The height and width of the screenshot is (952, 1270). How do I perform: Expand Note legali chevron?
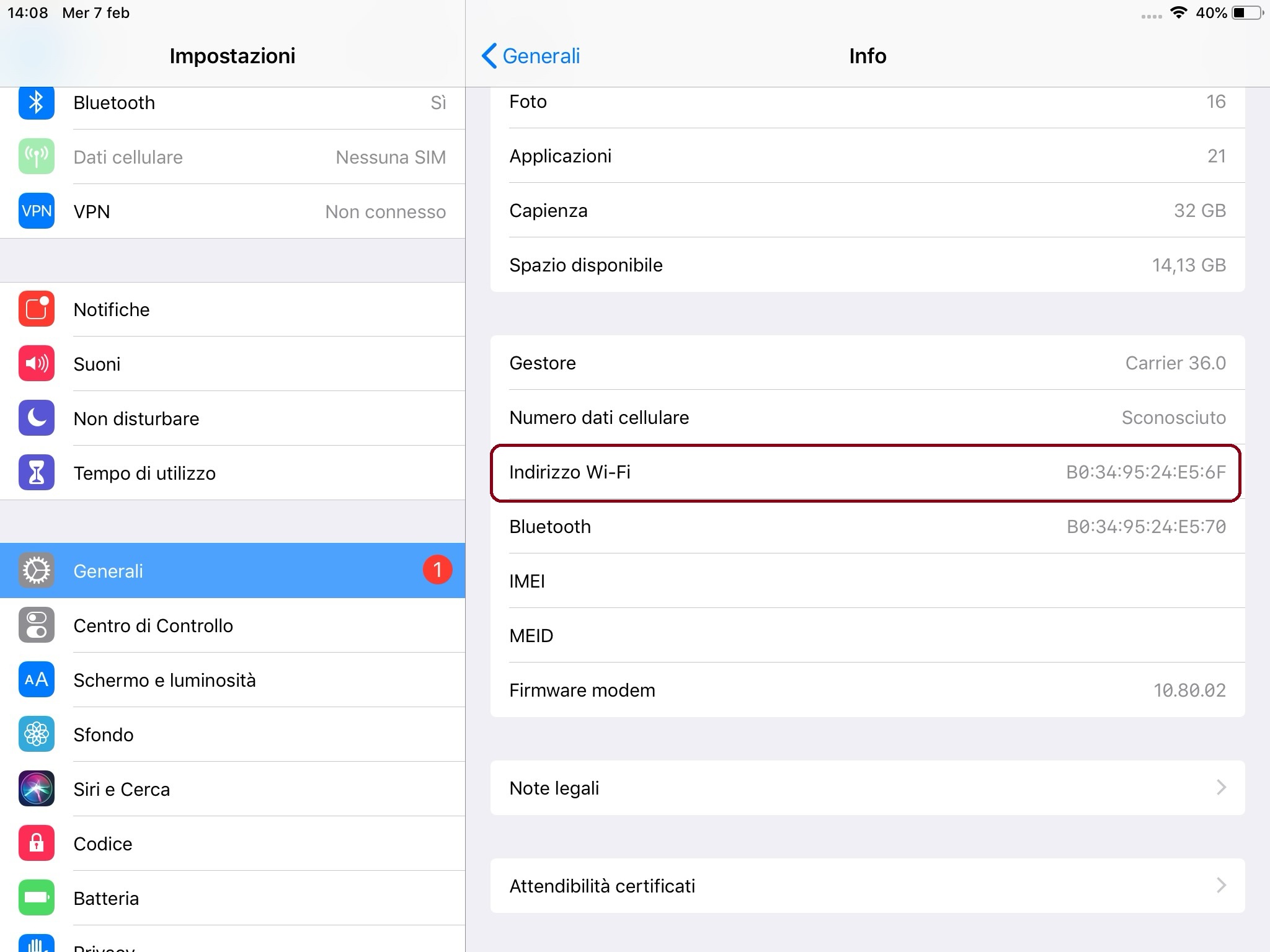1221,788
